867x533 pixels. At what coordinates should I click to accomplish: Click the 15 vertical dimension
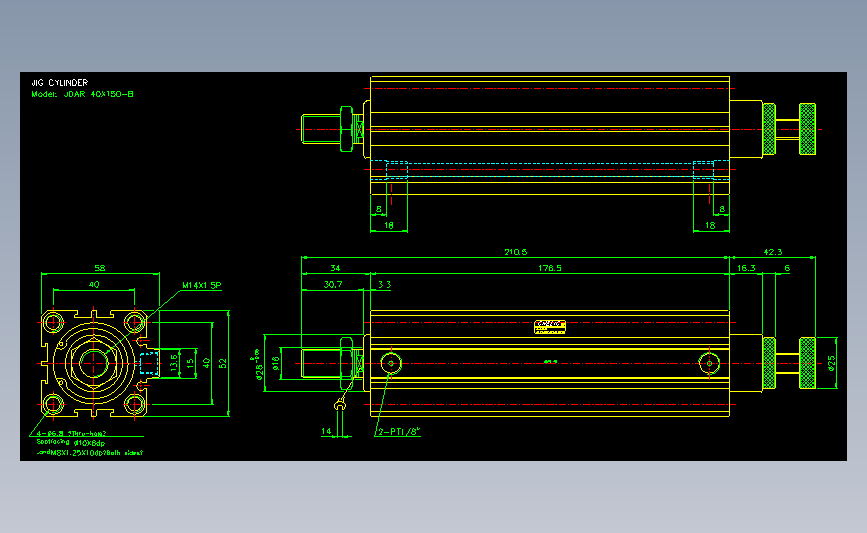(x=190, y=363)
